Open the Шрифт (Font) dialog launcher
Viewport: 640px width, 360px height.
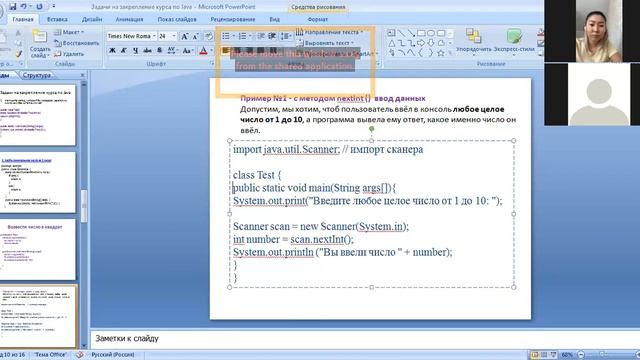coord(212,64)
